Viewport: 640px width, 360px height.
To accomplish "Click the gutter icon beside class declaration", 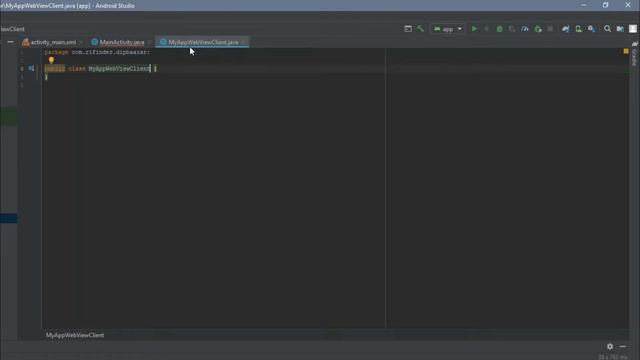I will (31, 69).
